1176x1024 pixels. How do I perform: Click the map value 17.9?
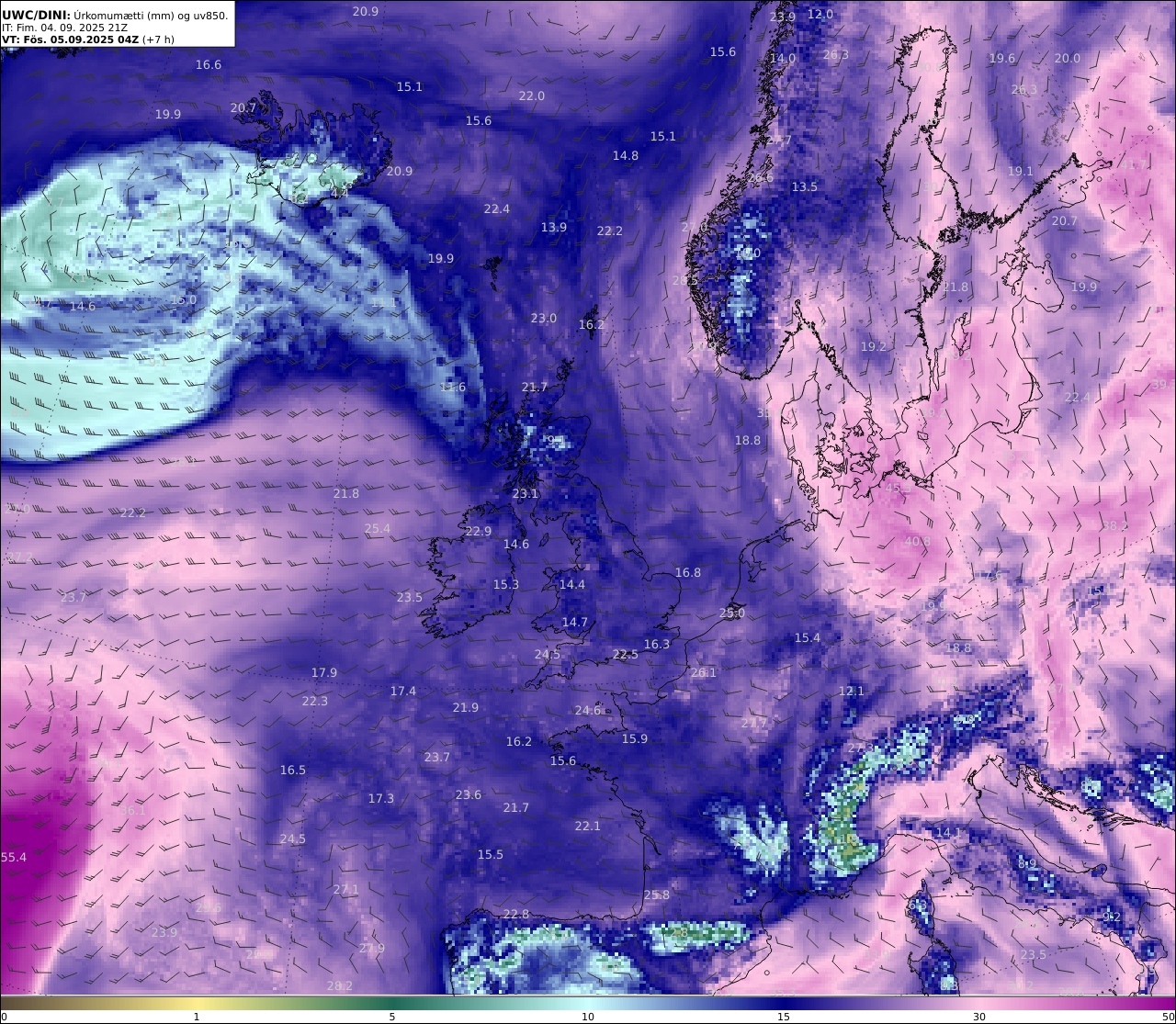pos(324,673)
